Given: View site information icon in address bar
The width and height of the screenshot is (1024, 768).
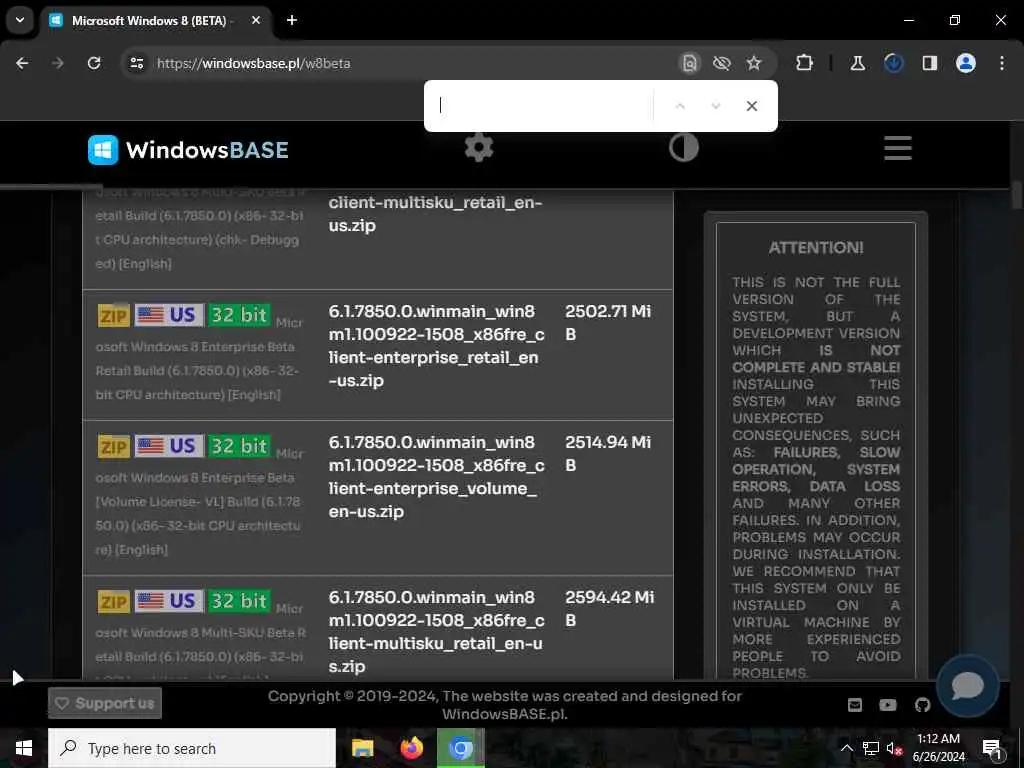Looking at the screenshot, I should point(137,63).
